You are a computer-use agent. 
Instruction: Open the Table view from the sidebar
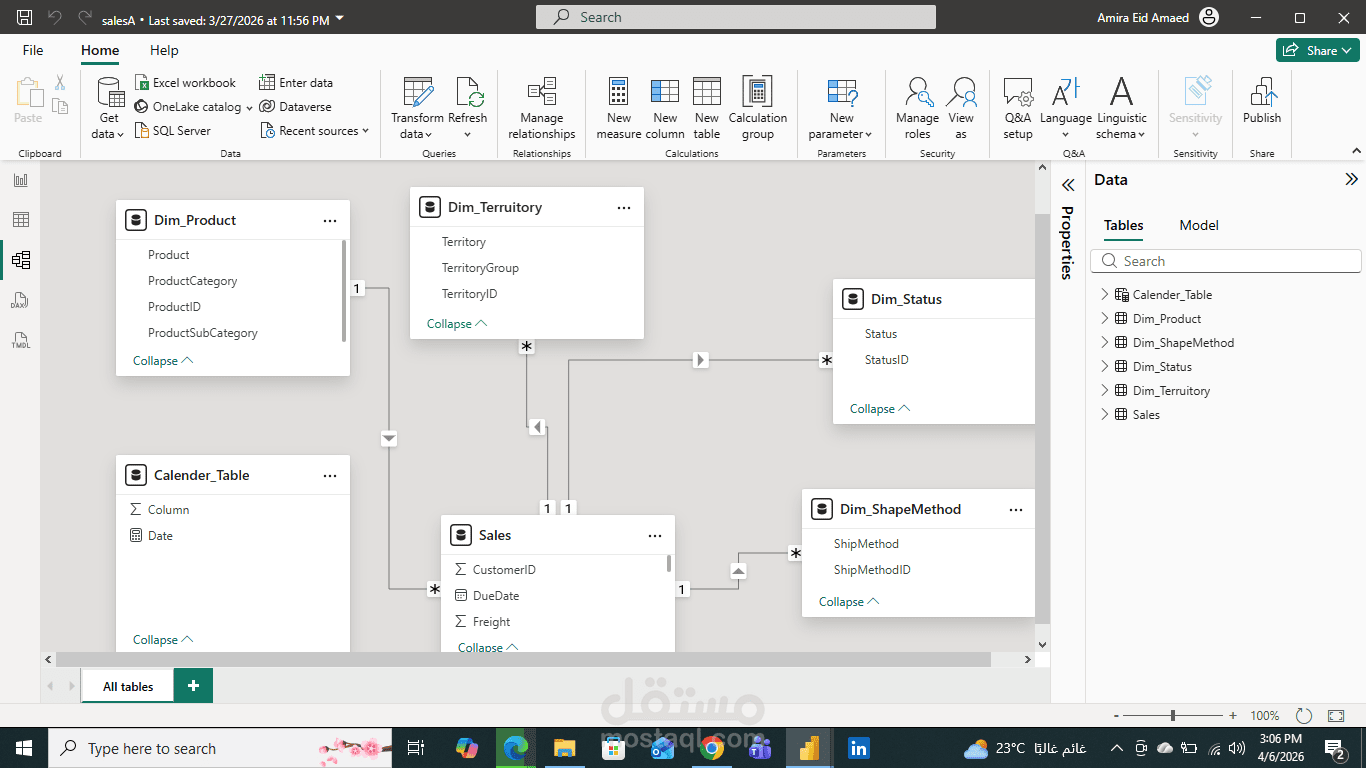point(20,219)
